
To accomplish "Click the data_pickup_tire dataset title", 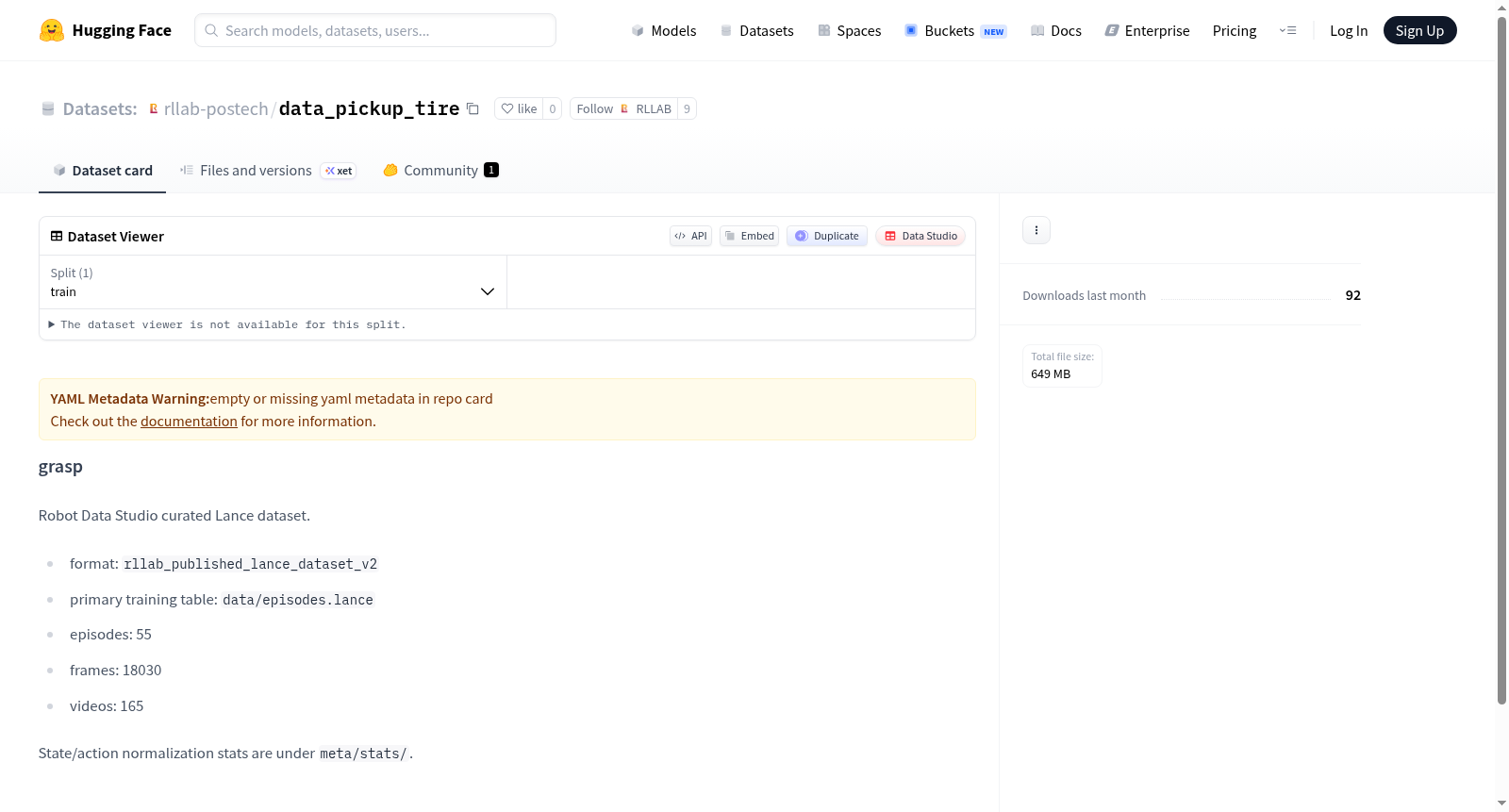I will click(369, 108).
